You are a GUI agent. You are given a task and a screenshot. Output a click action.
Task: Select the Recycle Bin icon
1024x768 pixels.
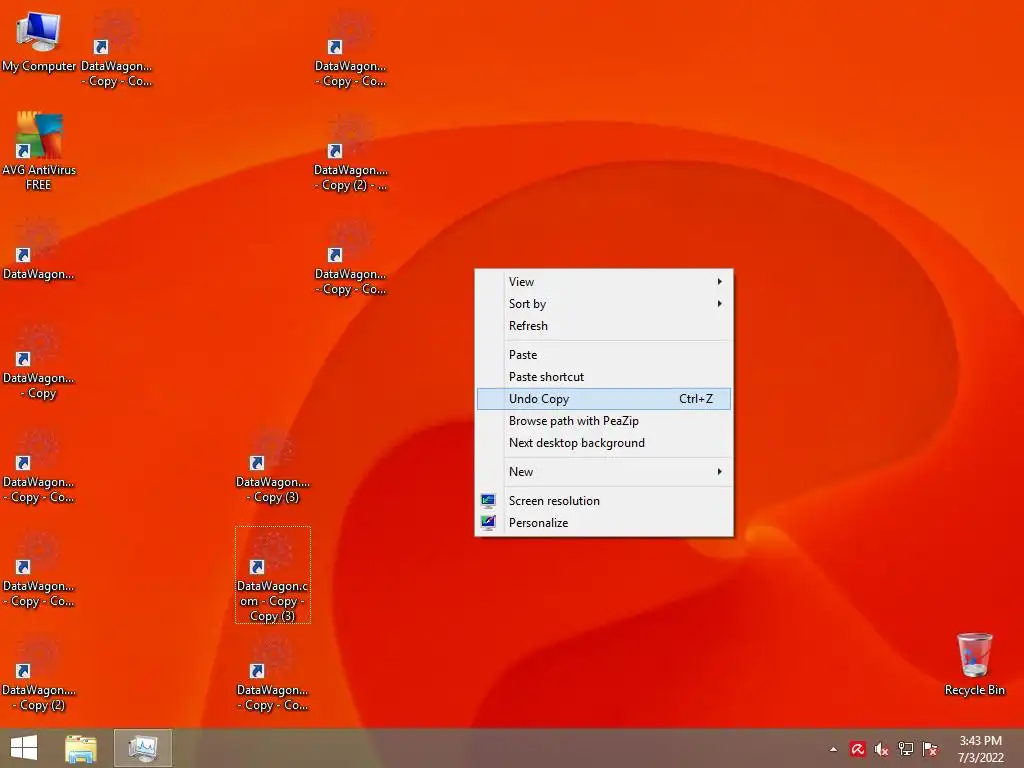coord(974,664)
